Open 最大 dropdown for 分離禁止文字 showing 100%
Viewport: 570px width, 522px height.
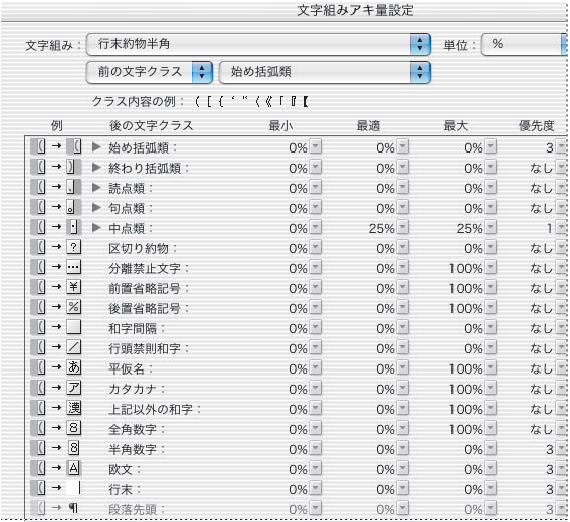(491, 268)
